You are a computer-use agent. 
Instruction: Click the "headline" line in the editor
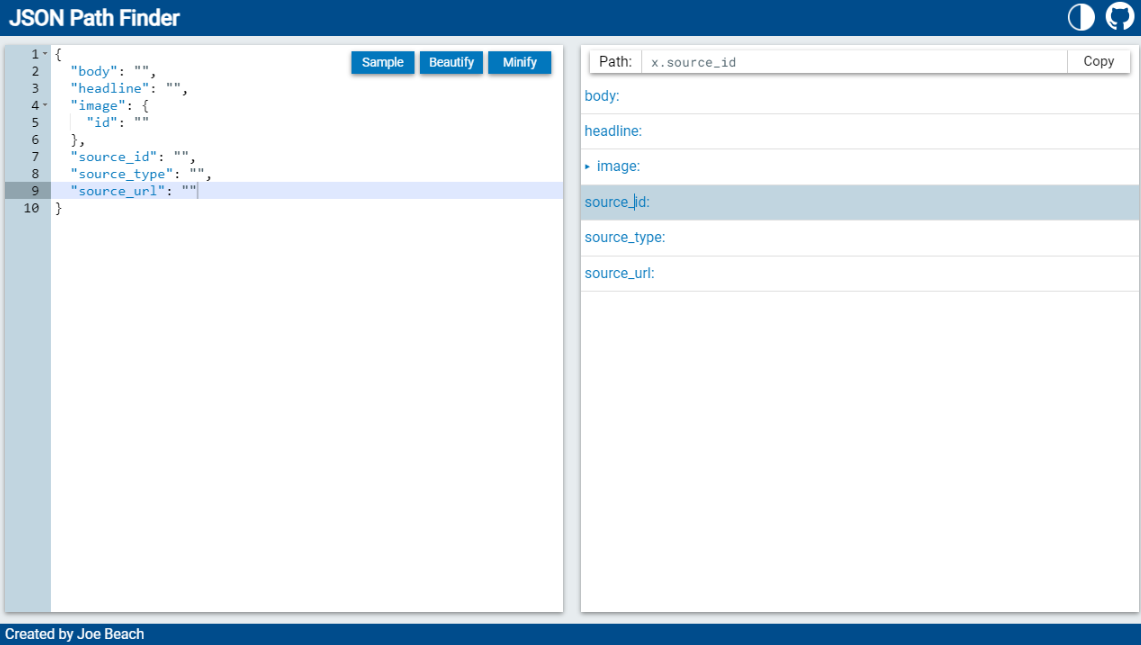point(115,89)
